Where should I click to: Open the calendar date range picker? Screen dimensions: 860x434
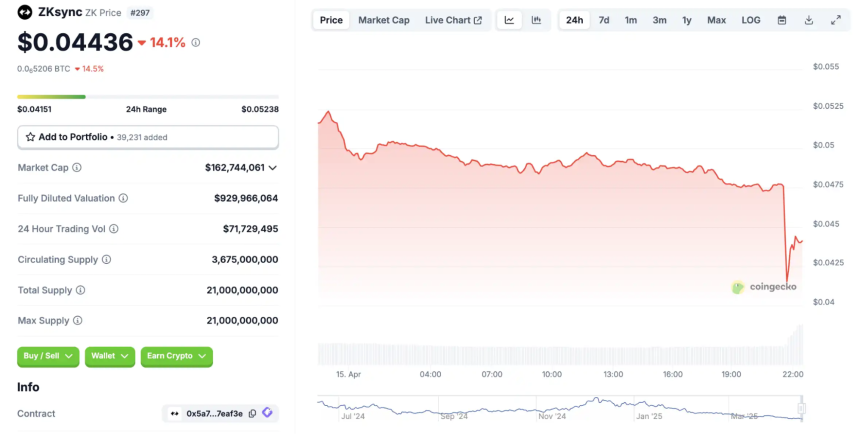[782, 20]
